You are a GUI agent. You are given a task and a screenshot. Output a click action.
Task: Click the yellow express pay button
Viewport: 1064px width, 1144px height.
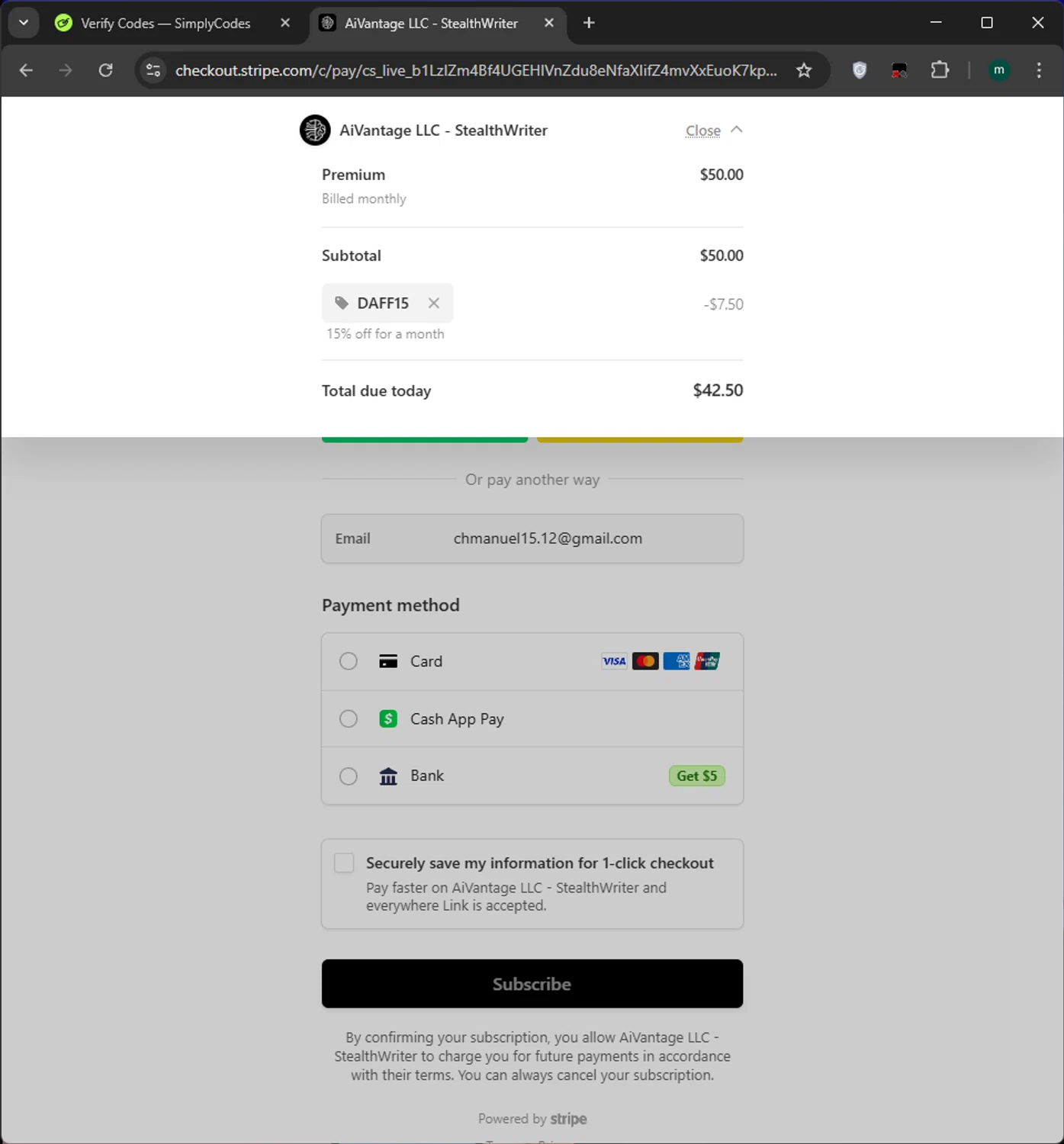640,439
